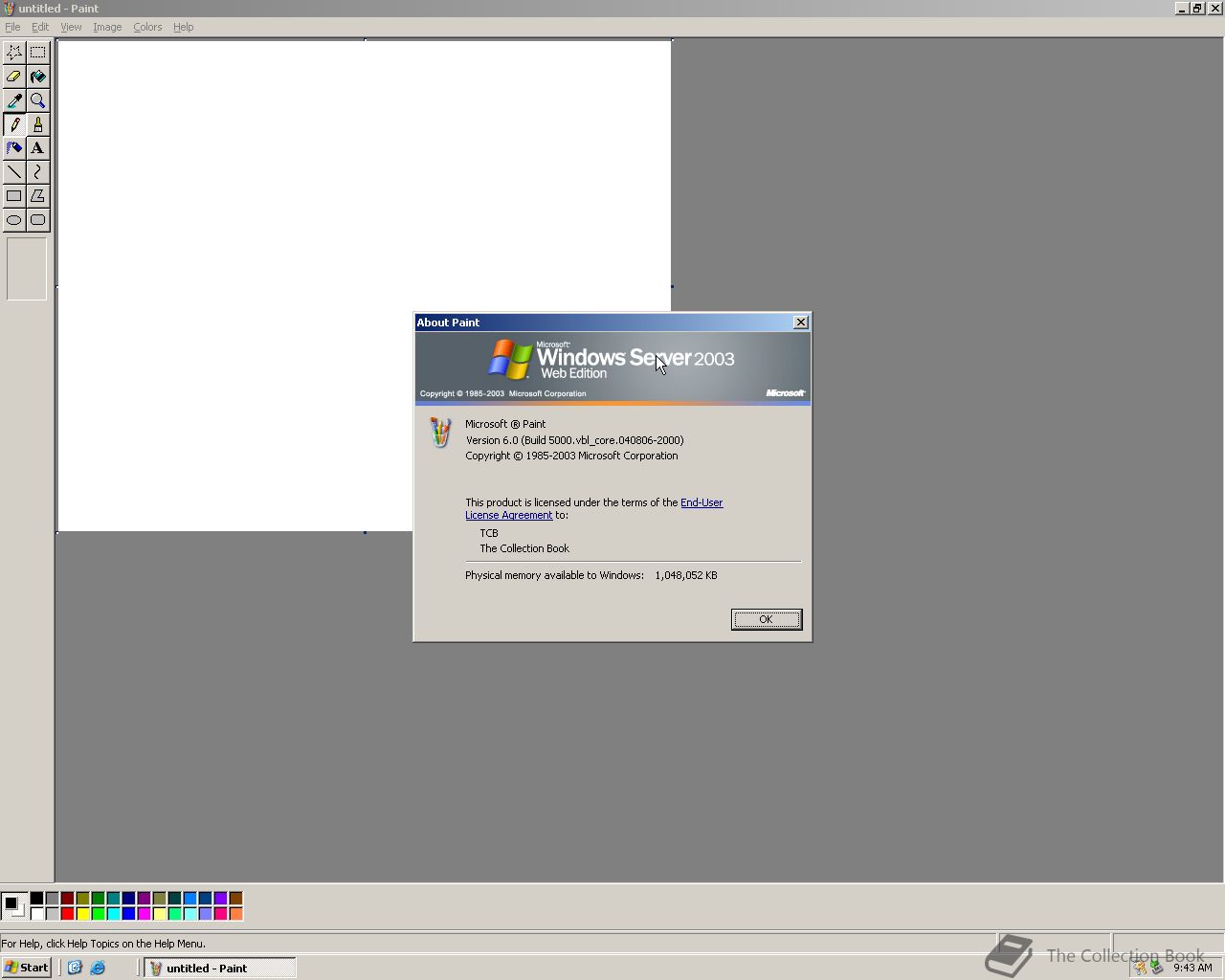
Task: Select the Ellipse tool
Action: [x=13, y=220]
